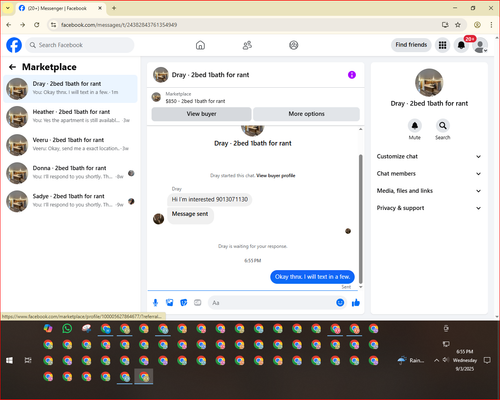
Task: Click the 'Hi I'm interested 9013071130' message
Action: point(210,199)
